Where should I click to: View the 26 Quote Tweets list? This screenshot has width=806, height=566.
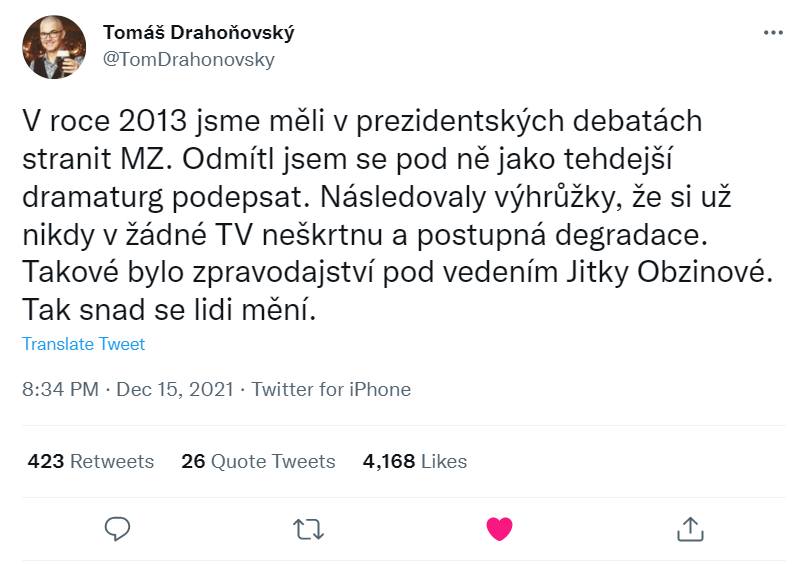click(258, 461)
